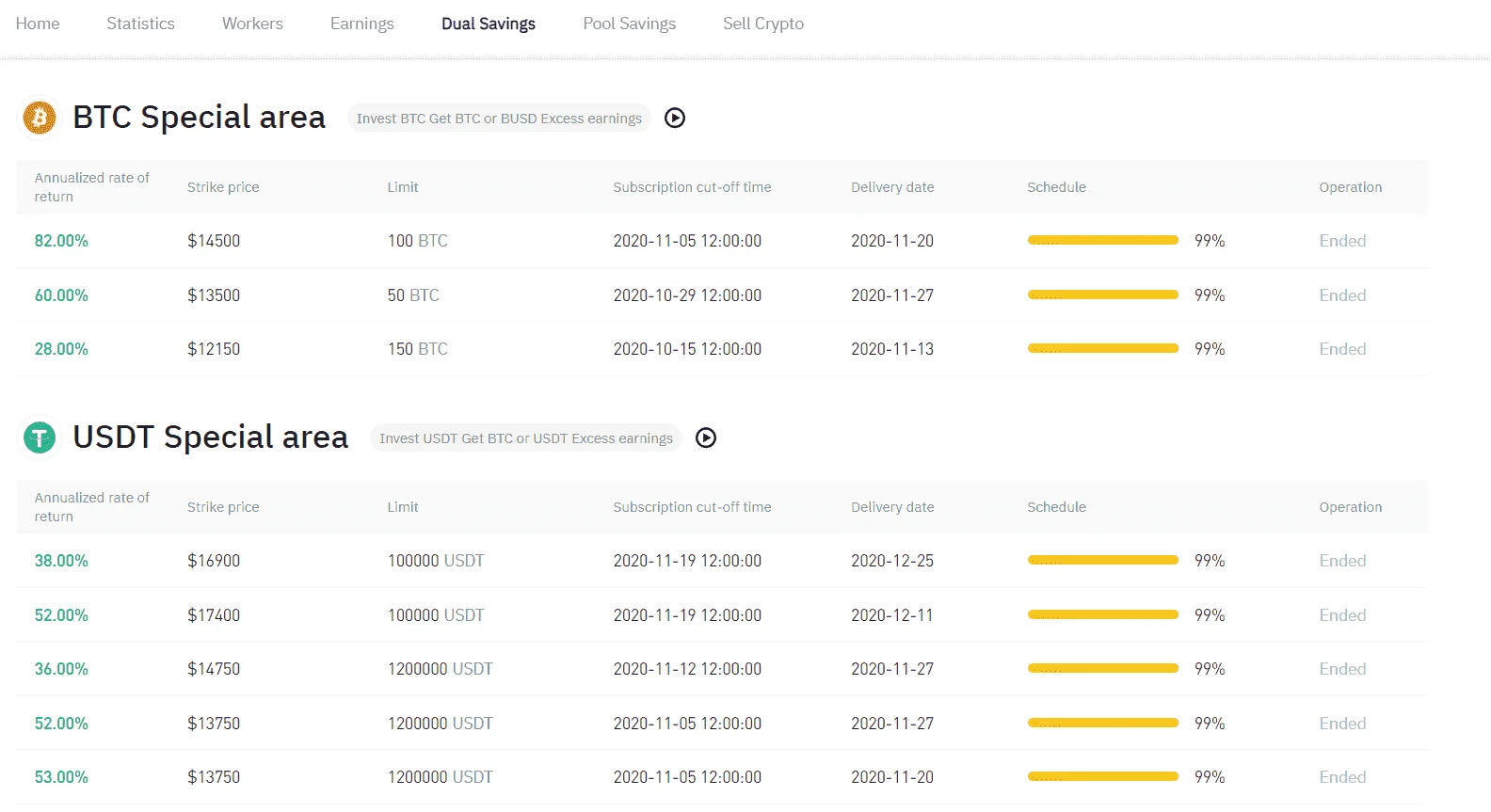Click the 150 BTC limit value
The height and width of the screenshot is (812, 1491).
coord(417,349)
